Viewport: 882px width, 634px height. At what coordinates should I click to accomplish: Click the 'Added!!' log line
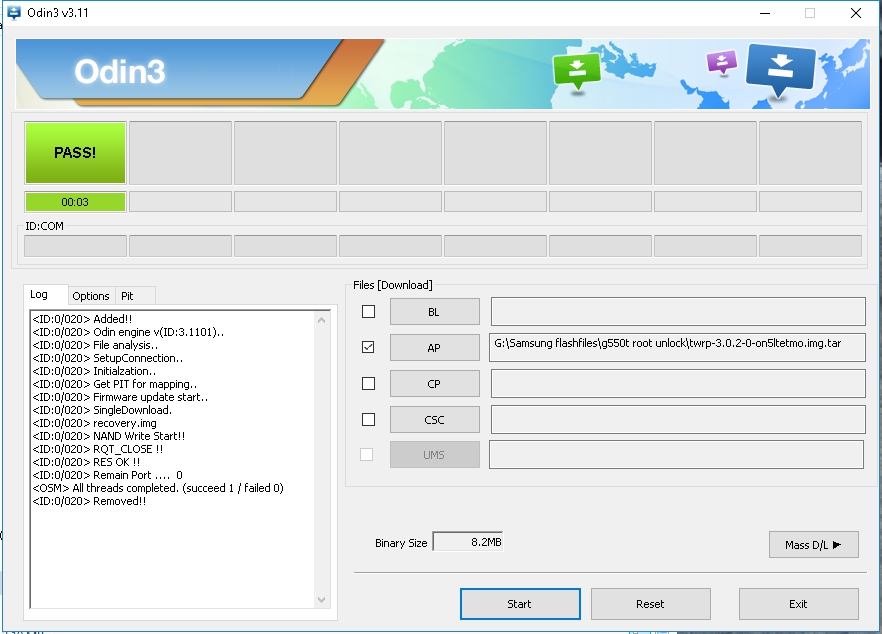[82, 319]
